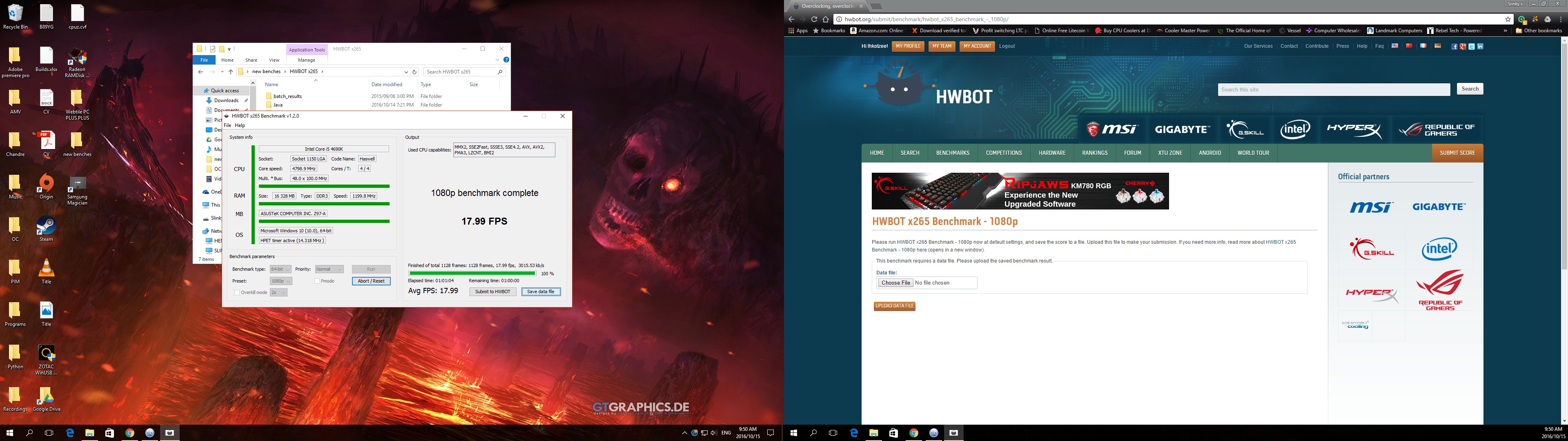Open the BENCHMARKS tab on HWBOT
Image resolution: width=1568 pixels, height=441 pixels.
(953, 153)
